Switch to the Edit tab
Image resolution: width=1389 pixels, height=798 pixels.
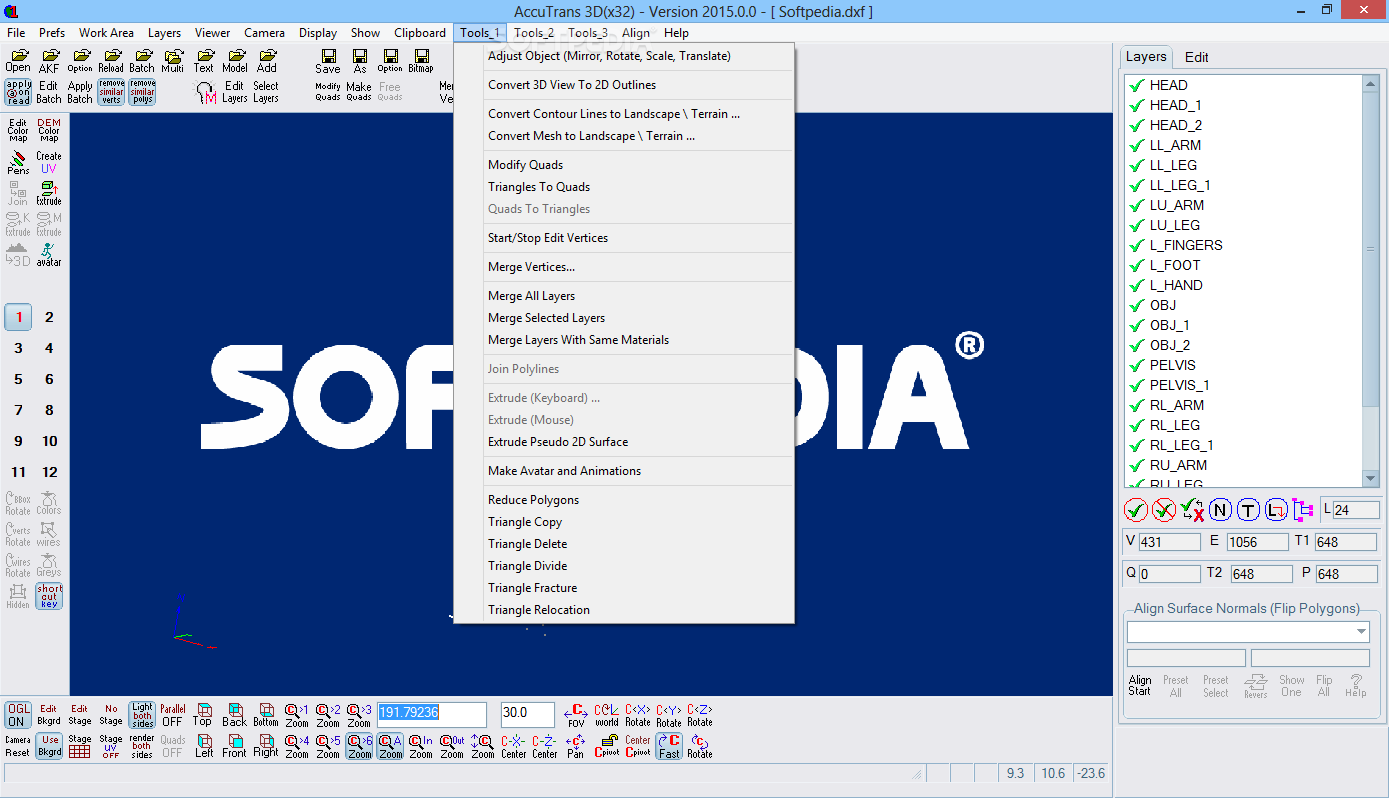click(x=1196, y=57)
